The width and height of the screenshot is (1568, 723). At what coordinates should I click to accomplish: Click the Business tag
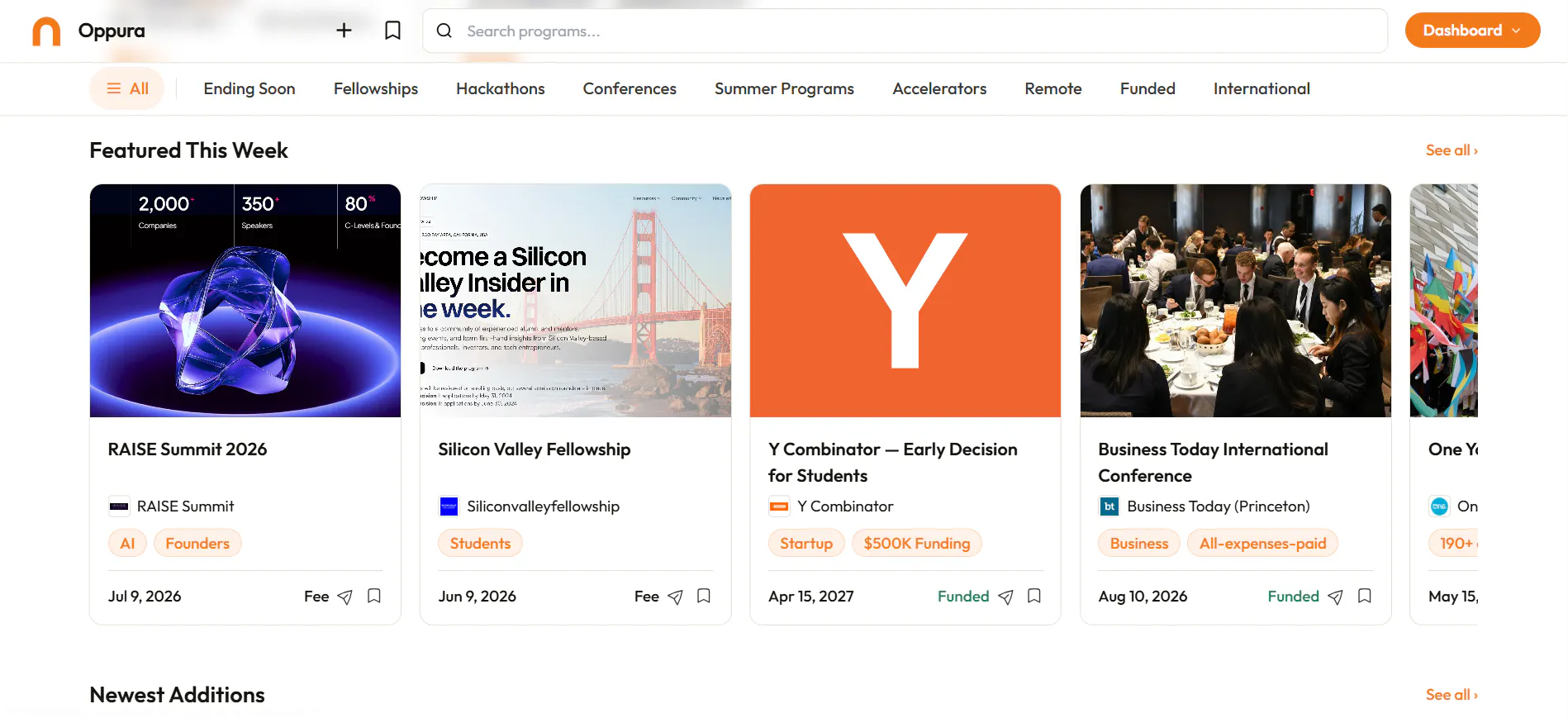(1139, 543)
